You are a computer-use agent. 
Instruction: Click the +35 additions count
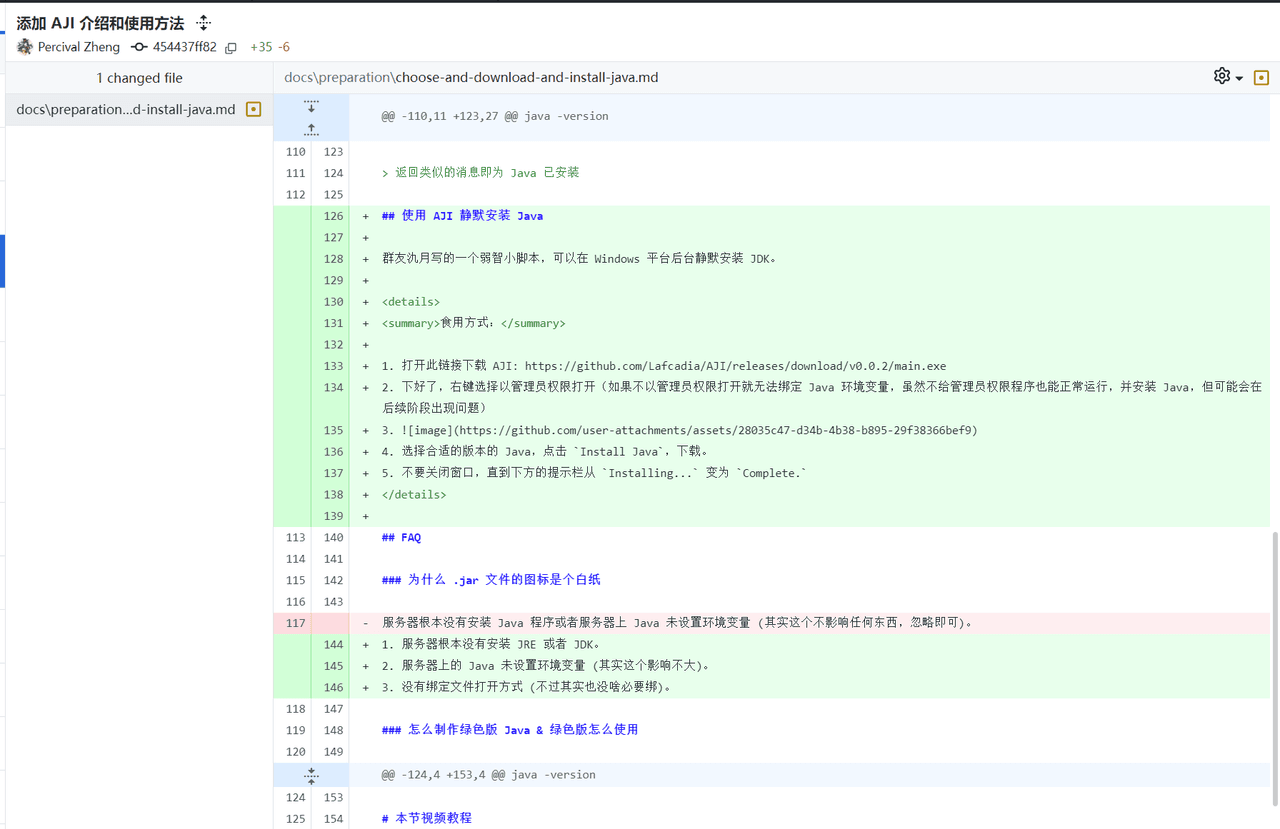pos(260,47)
